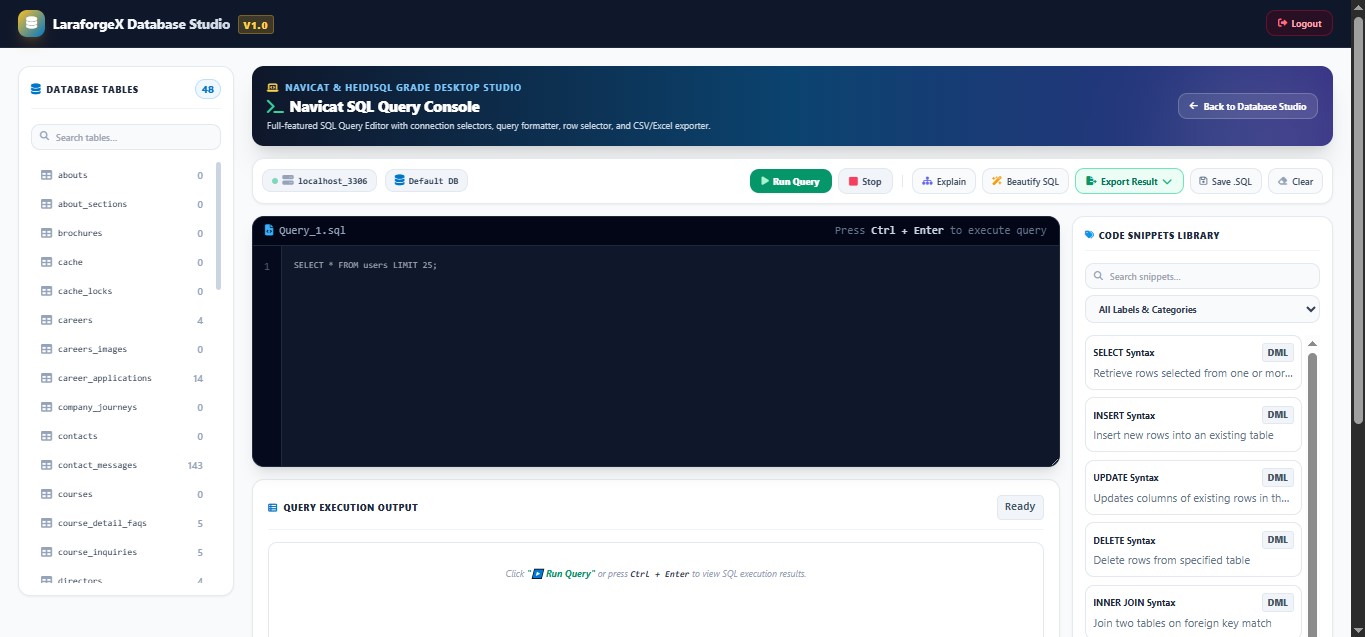Click table icon next to career_applications
The height and width of the screenshot is (637, 1365).
point(46,378)
